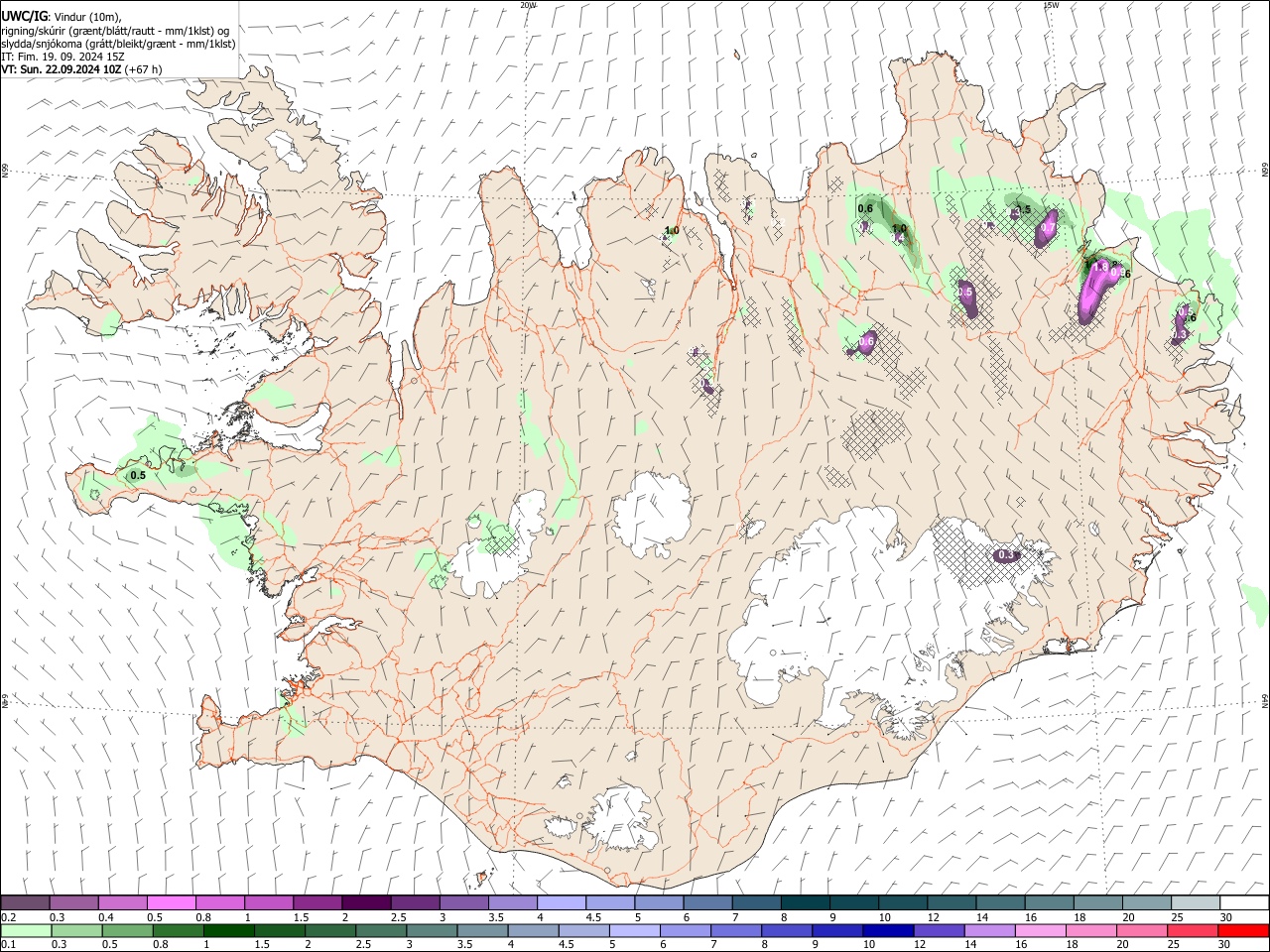Select the 'rigning/skúrir' legend description line
This screenshot has width=1270, height=952.
[116, 30]
